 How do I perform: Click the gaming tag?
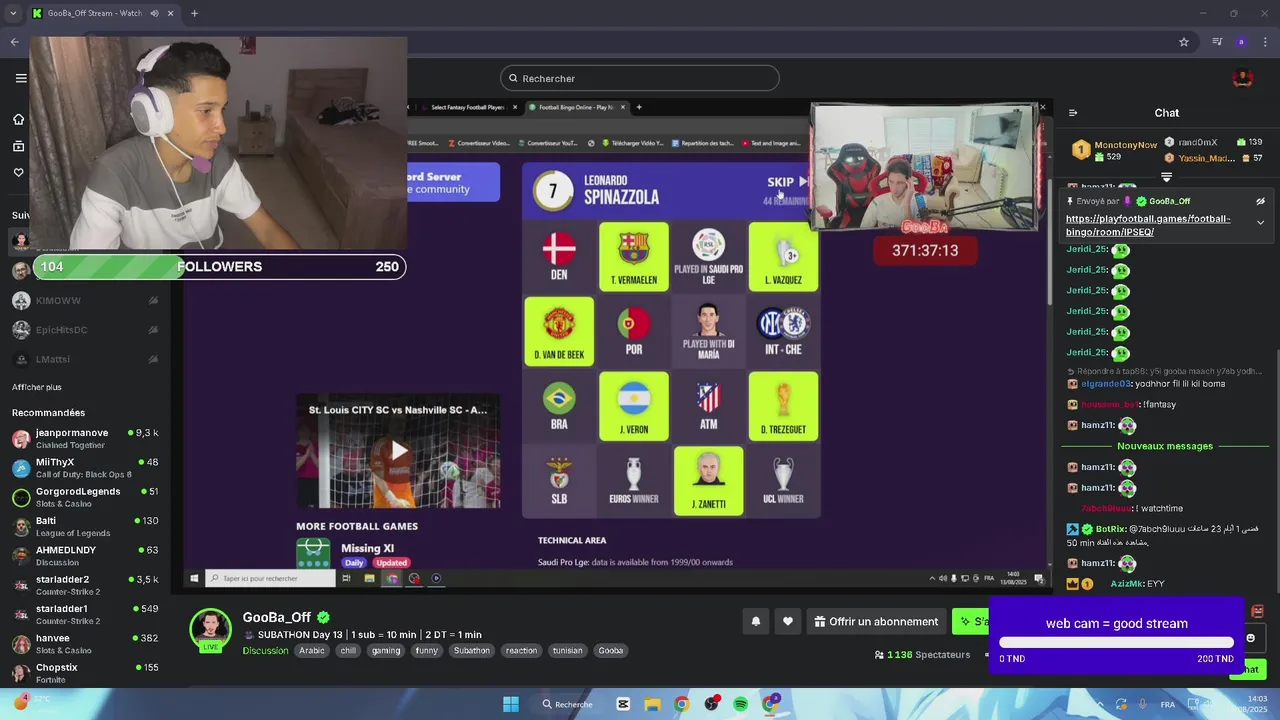click(386, 650)
